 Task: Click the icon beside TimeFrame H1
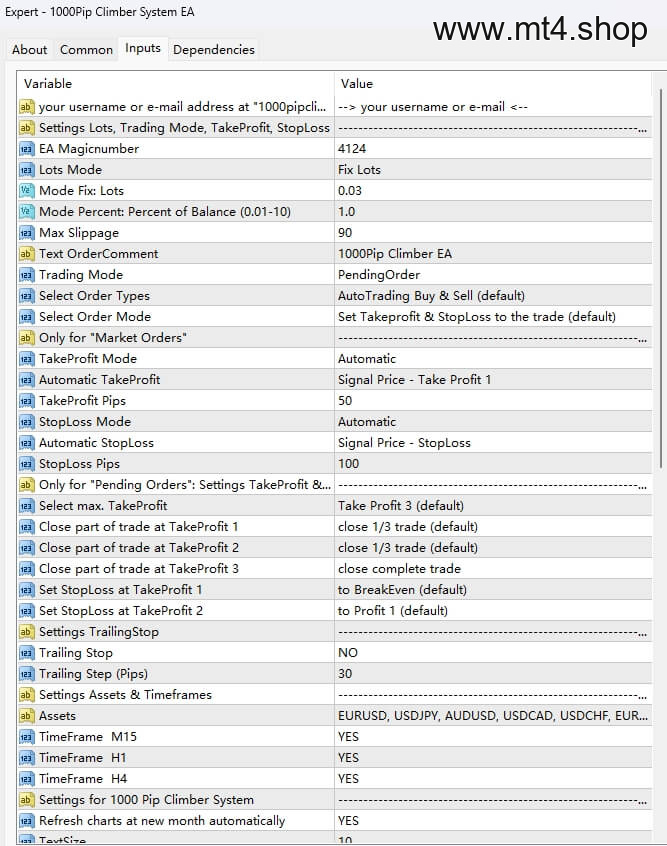click(26, 759)
